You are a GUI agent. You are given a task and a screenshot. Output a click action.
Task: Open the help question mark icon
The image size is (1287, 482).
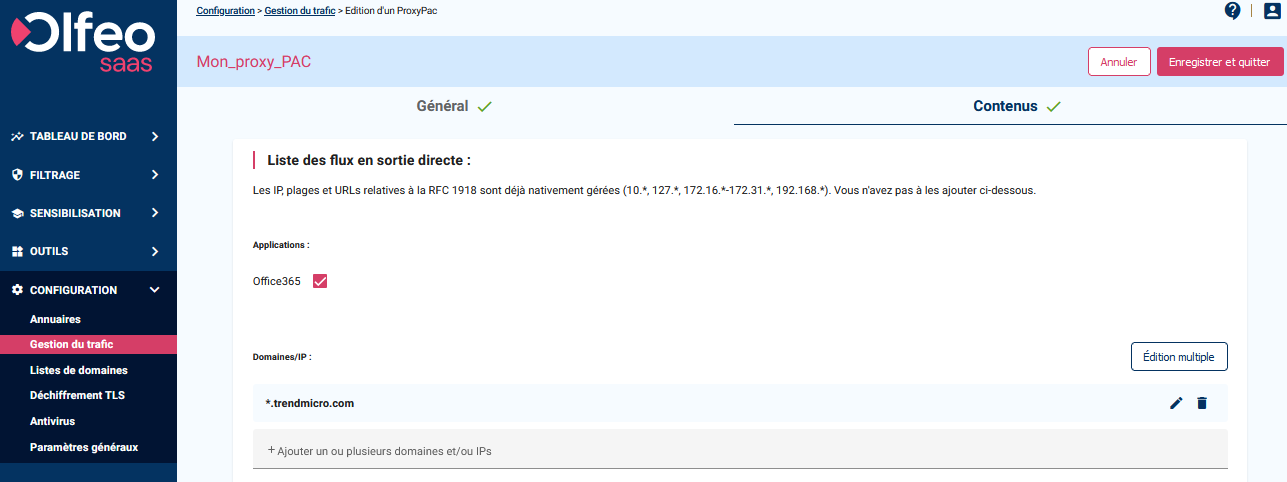(1232, 11)
